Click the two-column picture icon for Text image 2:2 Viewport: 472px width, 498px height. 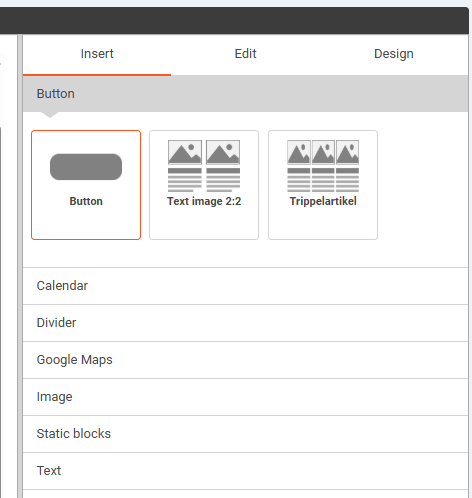pos(204,166)
